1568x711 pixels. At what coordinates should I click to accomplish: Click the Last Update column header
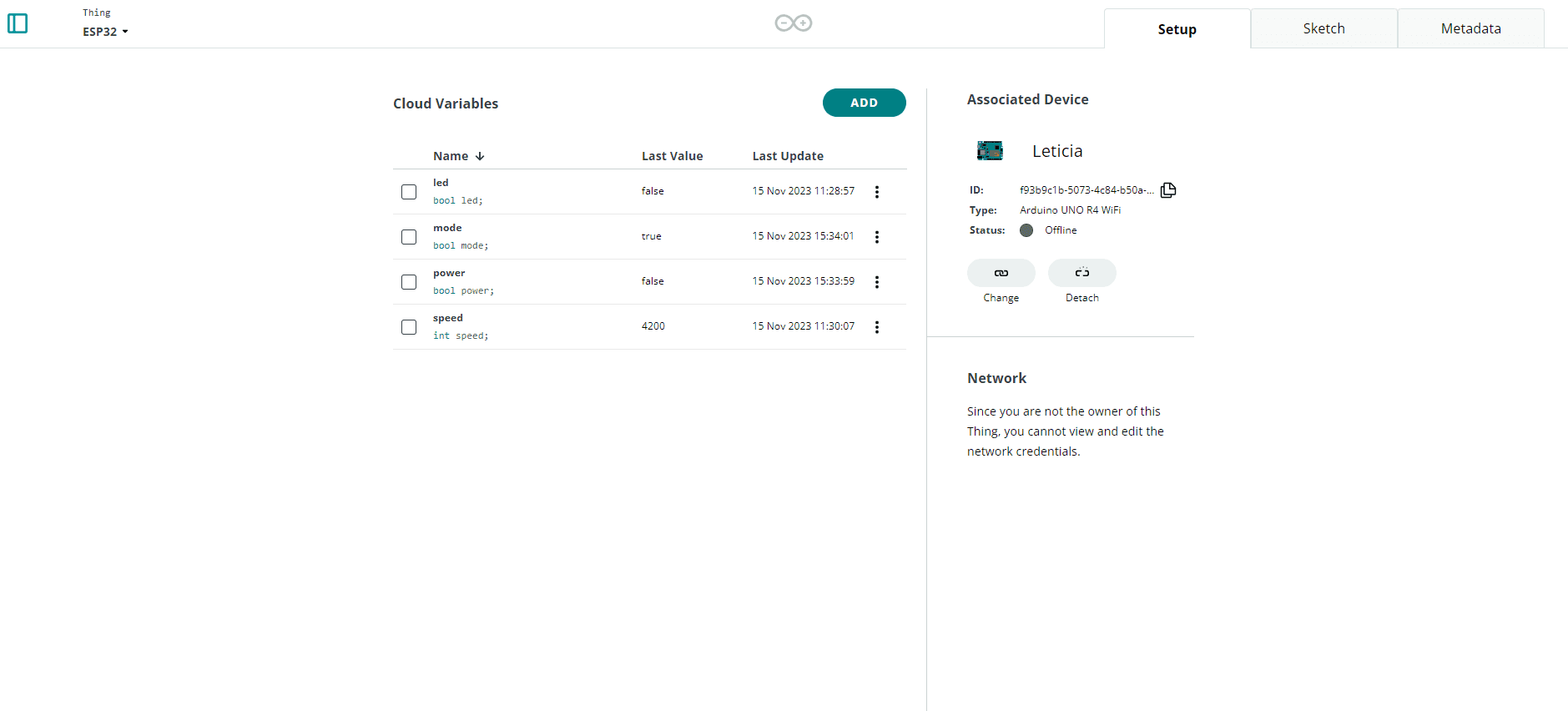[787, 156]
